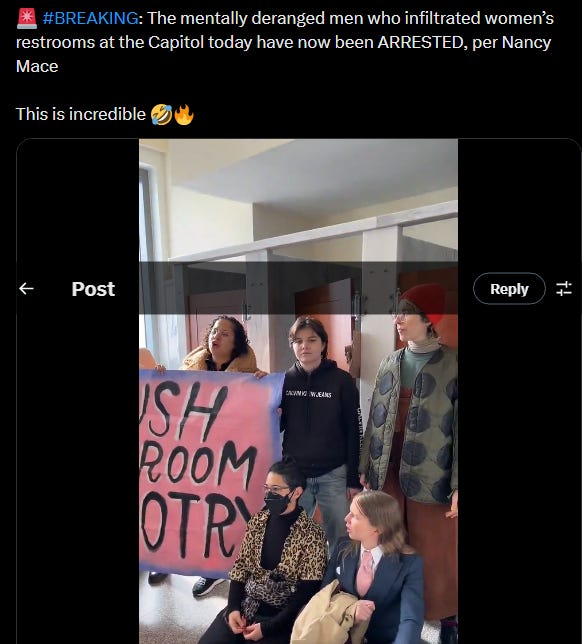582x644 pixels.
Task: Click the rolling laughing emoji
Action: pyautogui.click(x=161, y=114)
